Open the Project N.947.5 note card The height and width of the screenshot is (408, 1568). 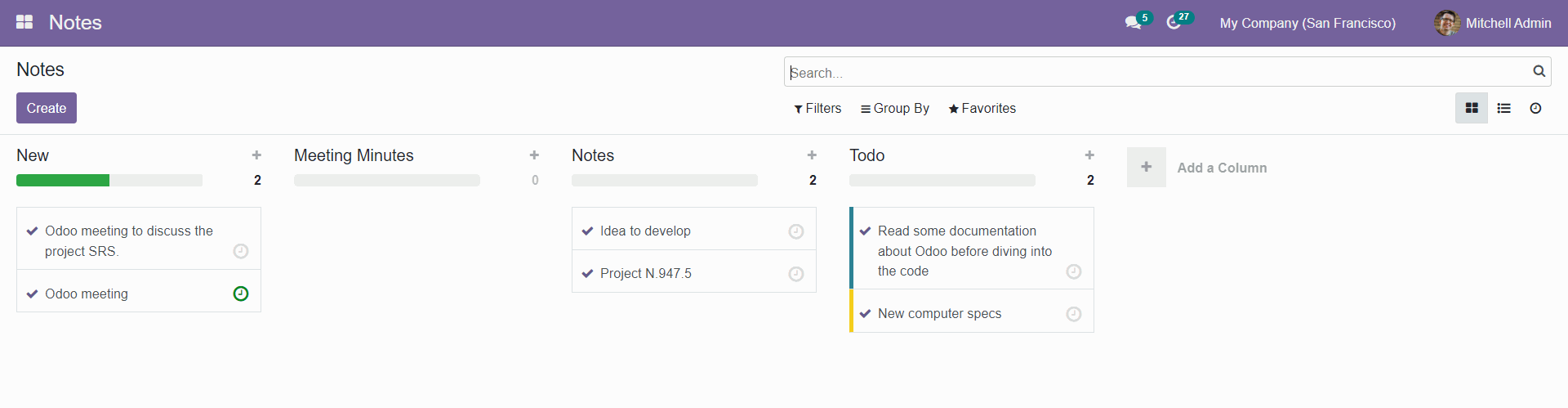tap(694, 271)
